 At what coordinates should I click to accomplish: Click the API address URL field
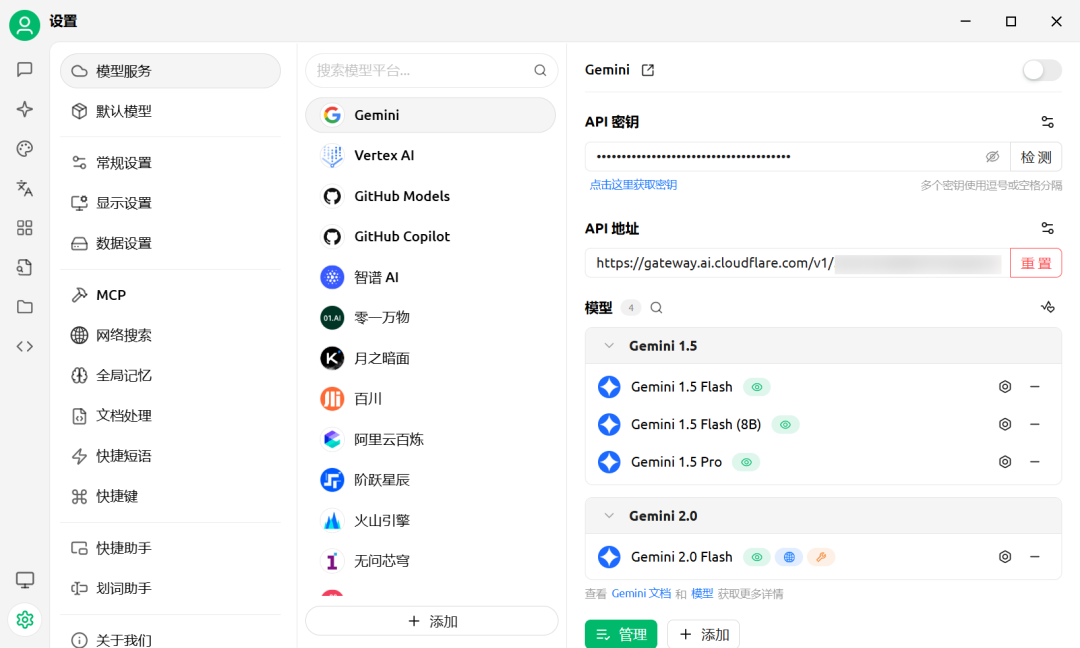(798, 263)
